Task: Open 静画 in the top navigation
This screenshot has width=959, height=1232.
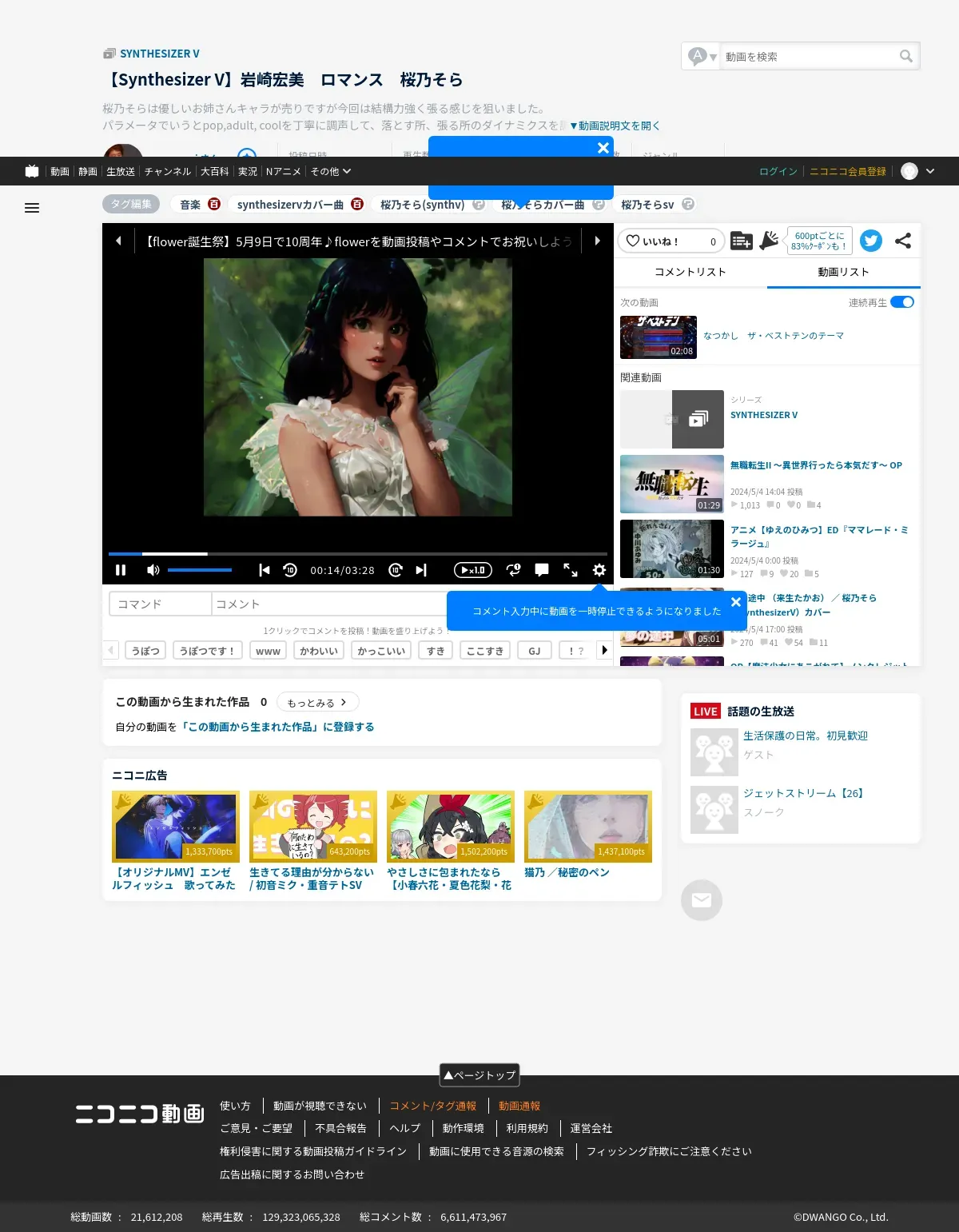Action: (x=88, y=171)
